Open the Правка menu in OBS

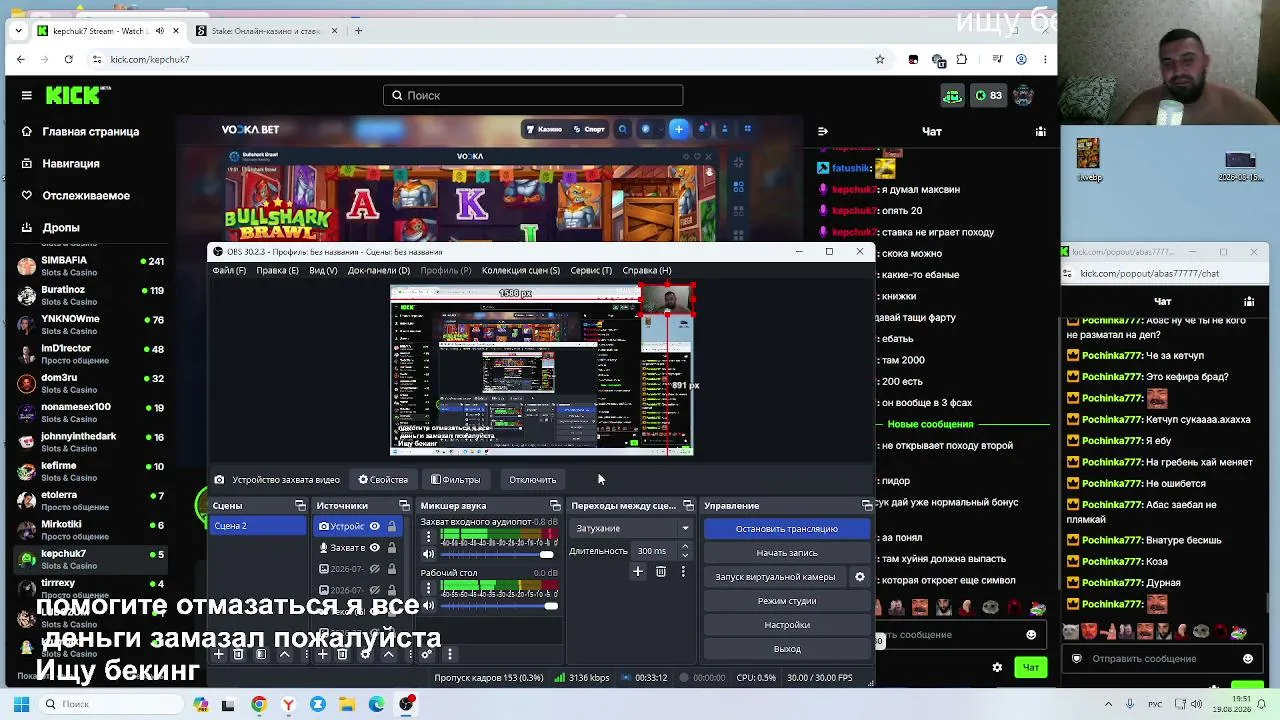(x=277, y=270)
